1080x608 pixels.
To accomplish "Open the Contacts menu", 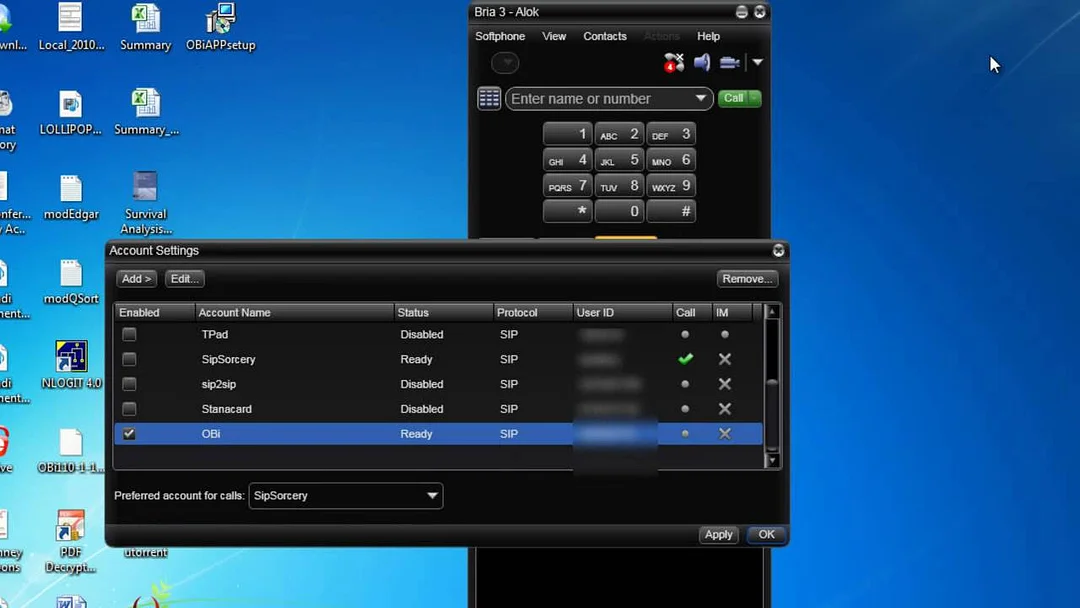I will 605,36.
